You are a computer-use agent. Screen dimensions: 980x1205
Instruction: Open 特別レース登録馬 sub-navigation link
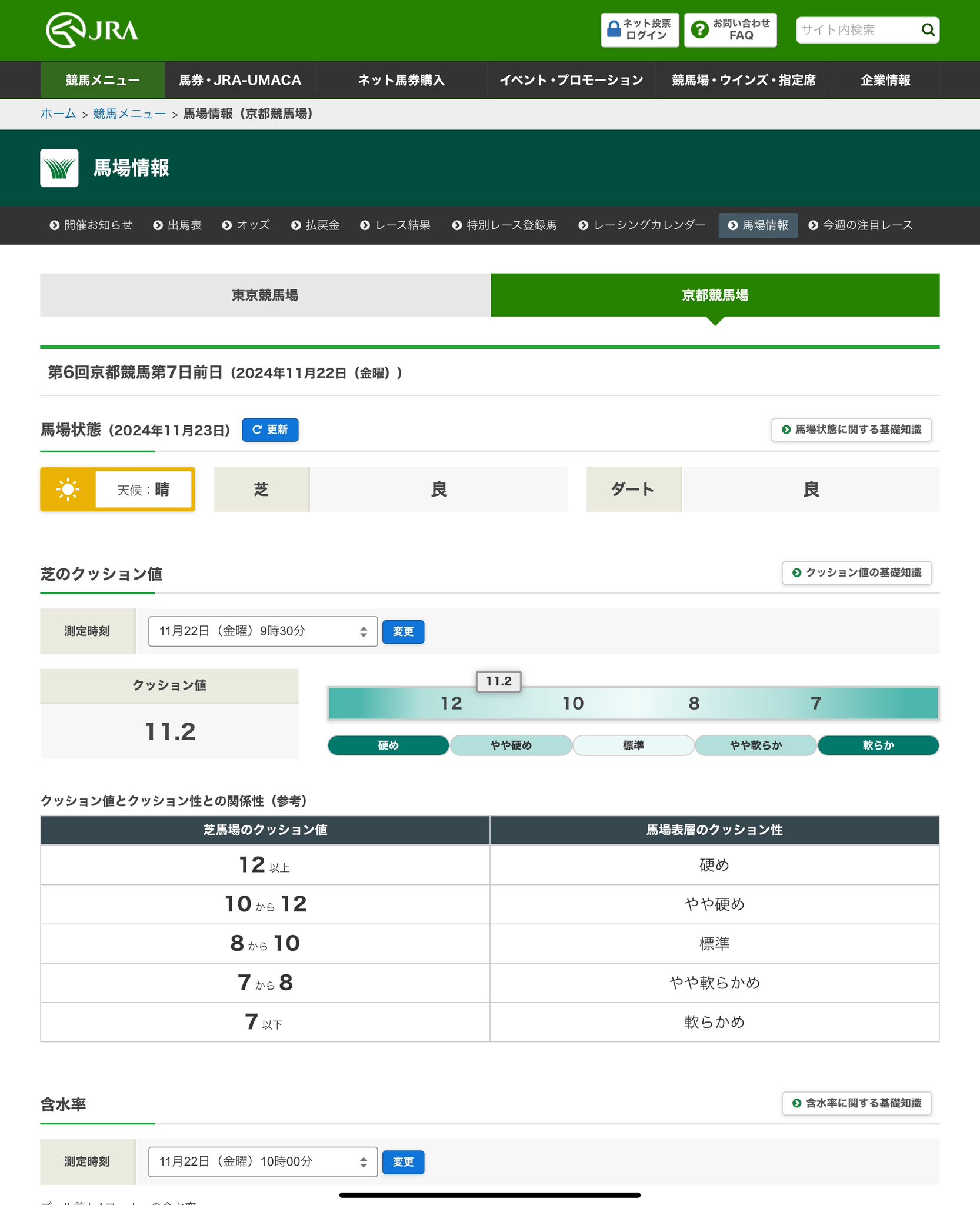click(504, 225)
